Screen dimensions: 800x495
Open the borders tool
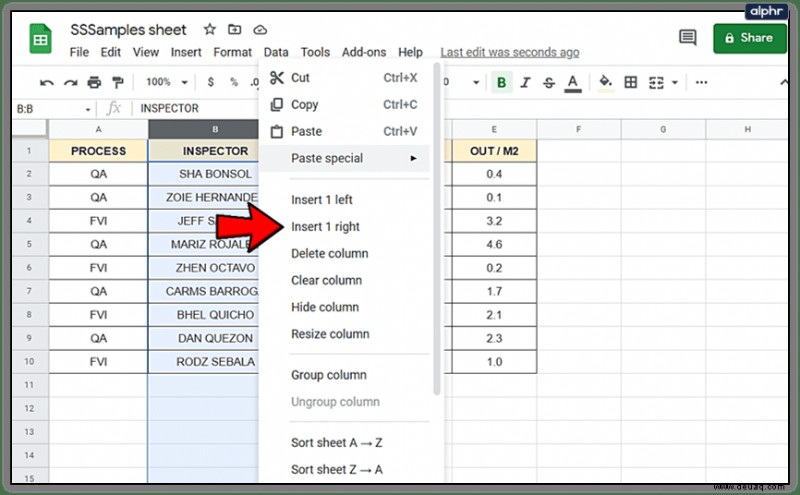tap(631, 82)
